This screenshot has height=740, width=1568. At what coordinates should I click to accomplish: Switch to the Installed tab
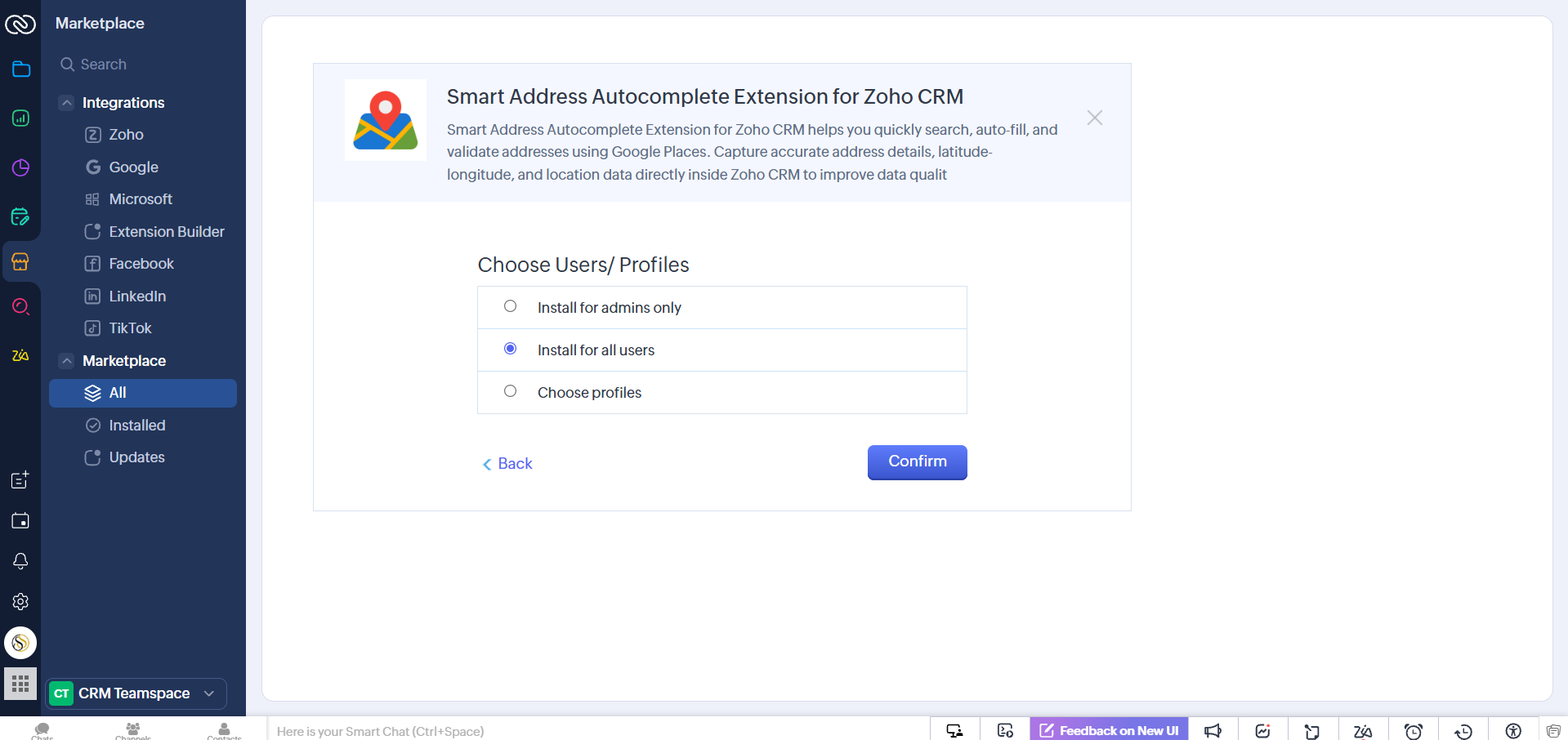tap(136, 425)
